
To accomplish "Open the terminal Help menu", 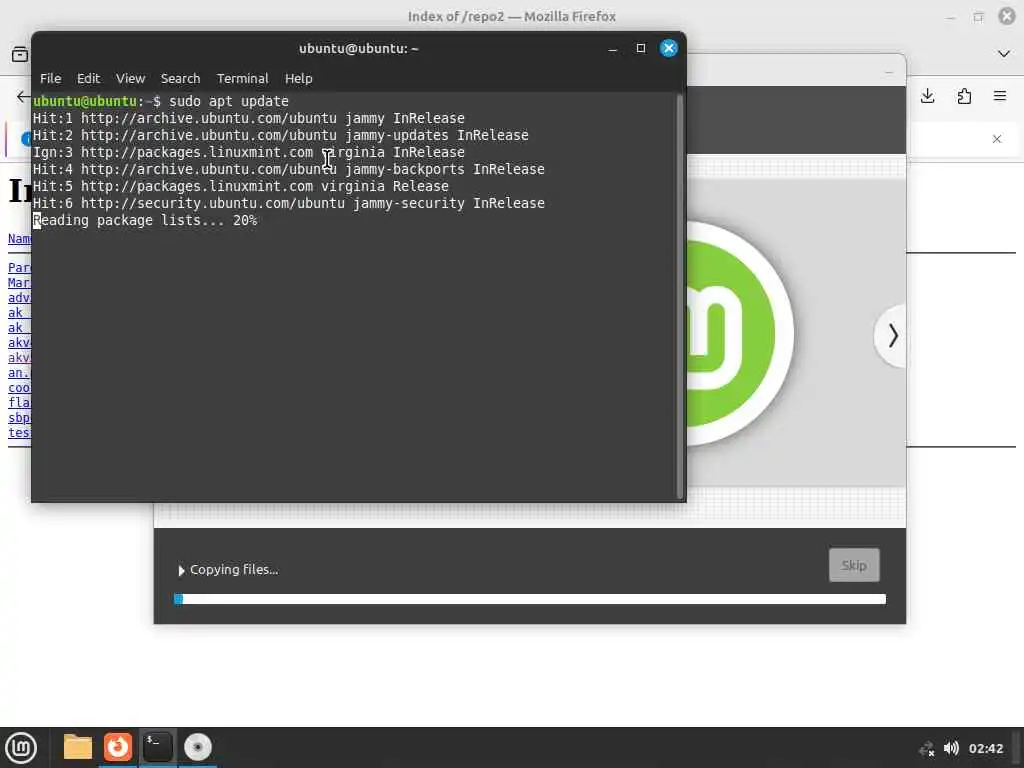I will (298, 78).
